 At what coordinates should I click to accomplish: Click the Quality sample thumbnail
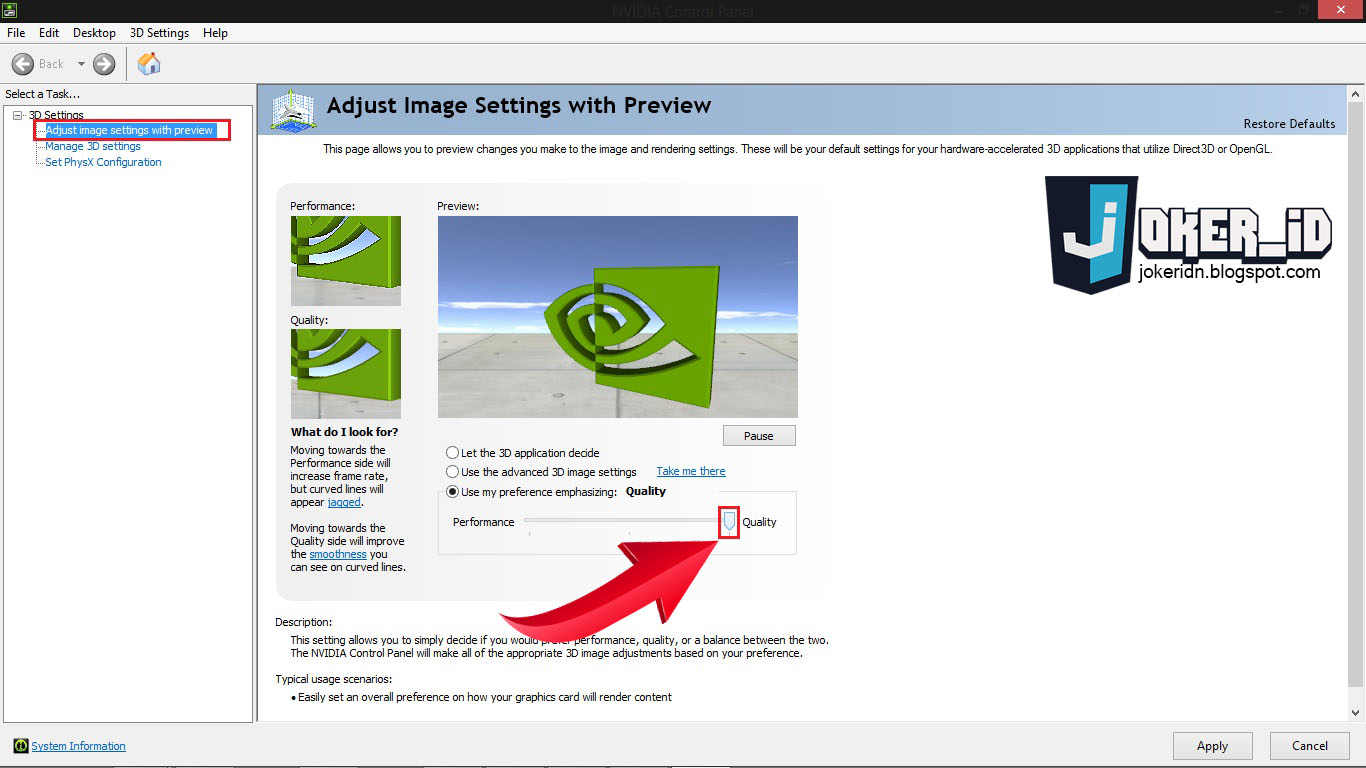click(346, 374)
